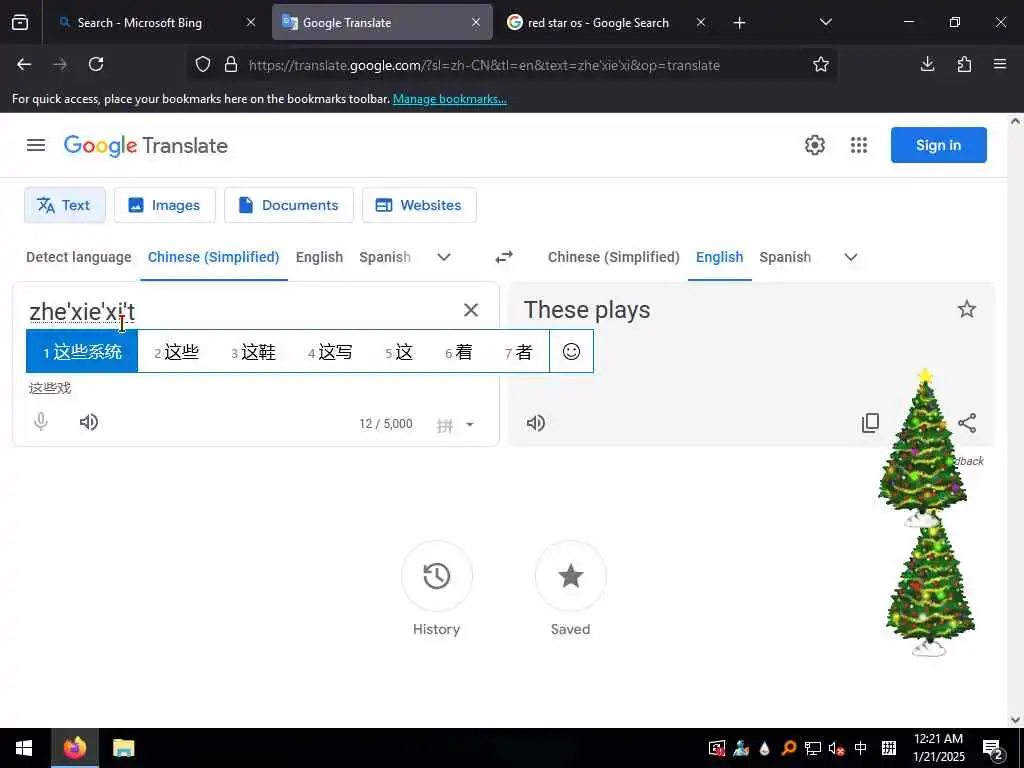Open tracking protection shield
This screenshot has width=1024, height=768.
click(x=203, y=65)
